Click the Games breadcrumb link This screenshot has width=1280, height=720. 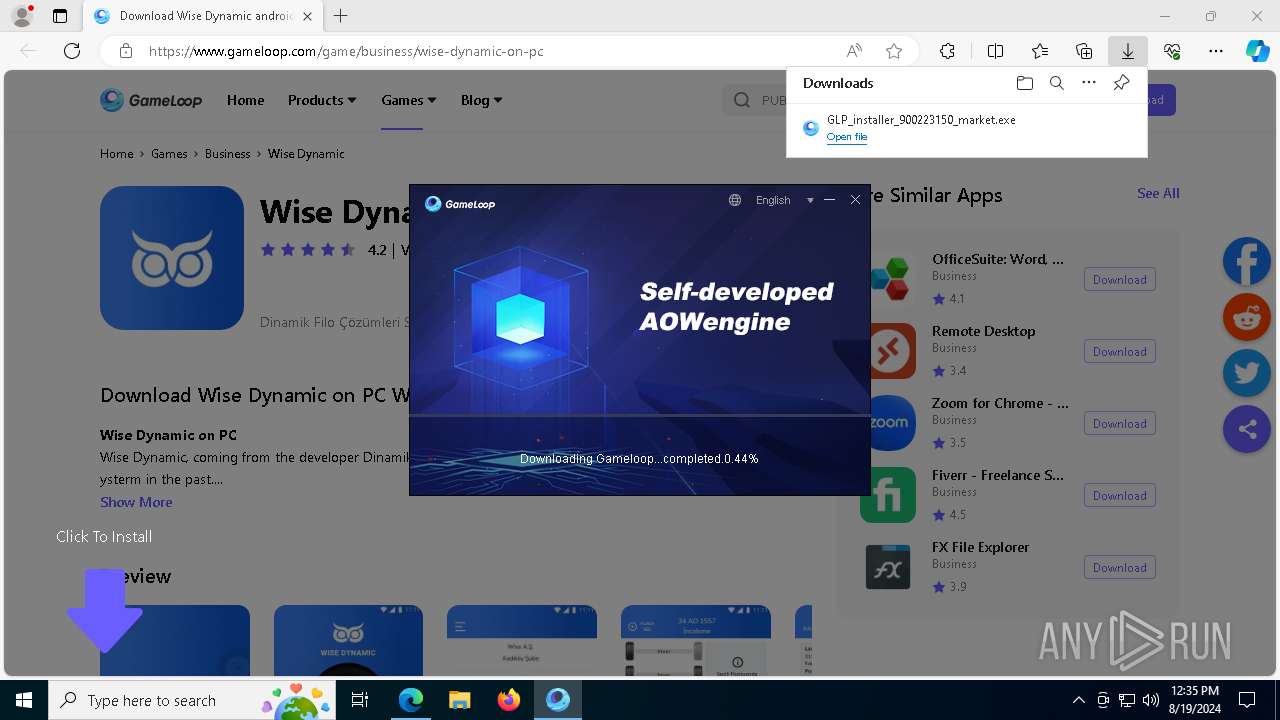[x=169, y=154]
